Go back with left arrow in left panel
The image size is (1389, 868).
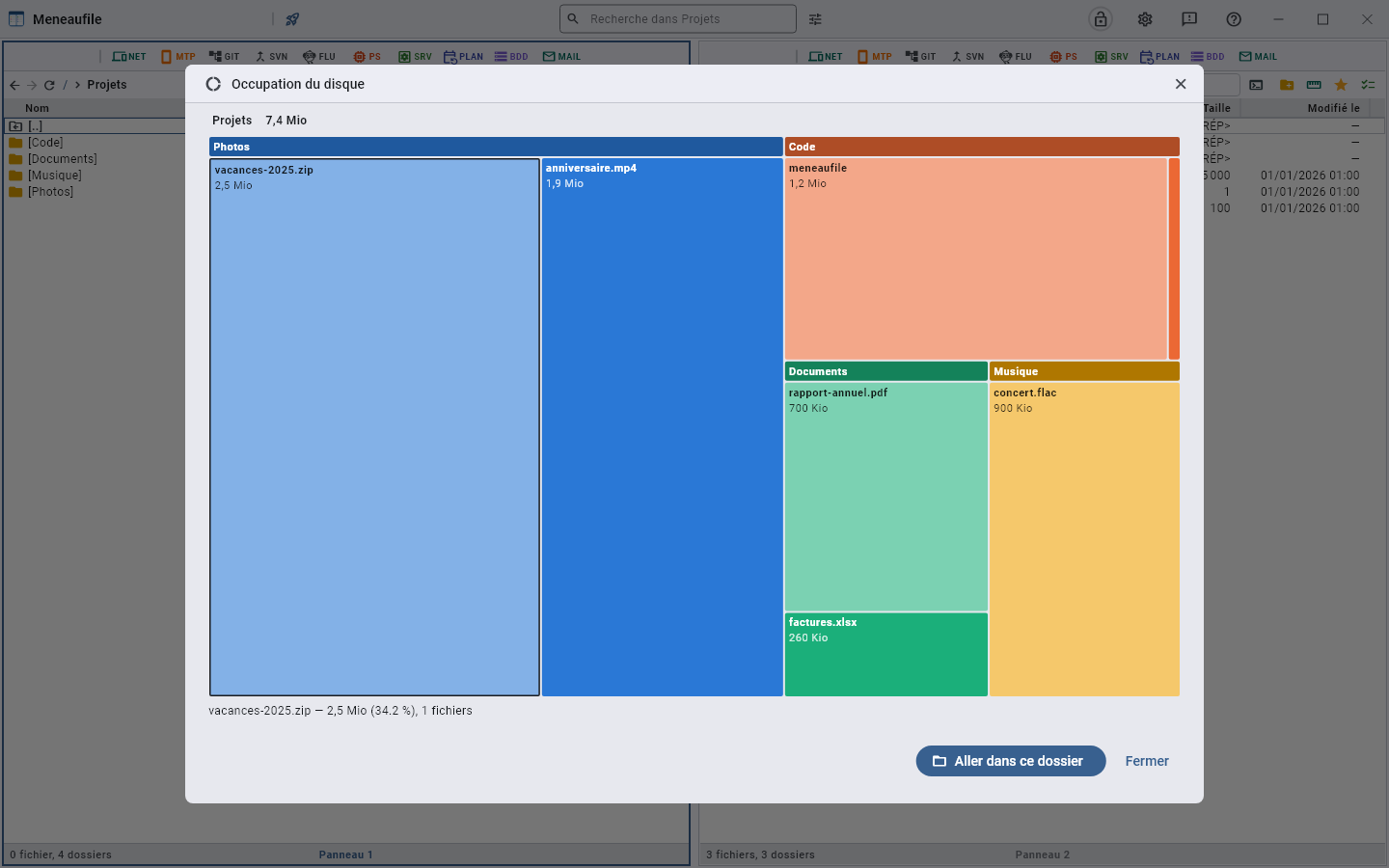point(14,85)
